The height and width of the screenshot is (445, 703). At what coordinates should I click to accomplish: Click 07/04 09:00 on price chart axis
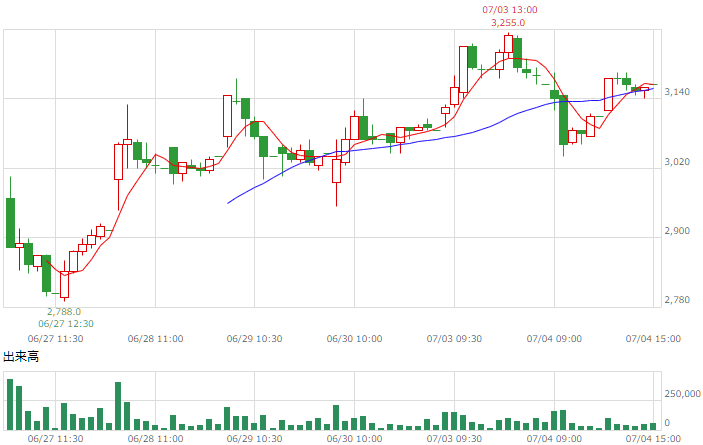554,339
